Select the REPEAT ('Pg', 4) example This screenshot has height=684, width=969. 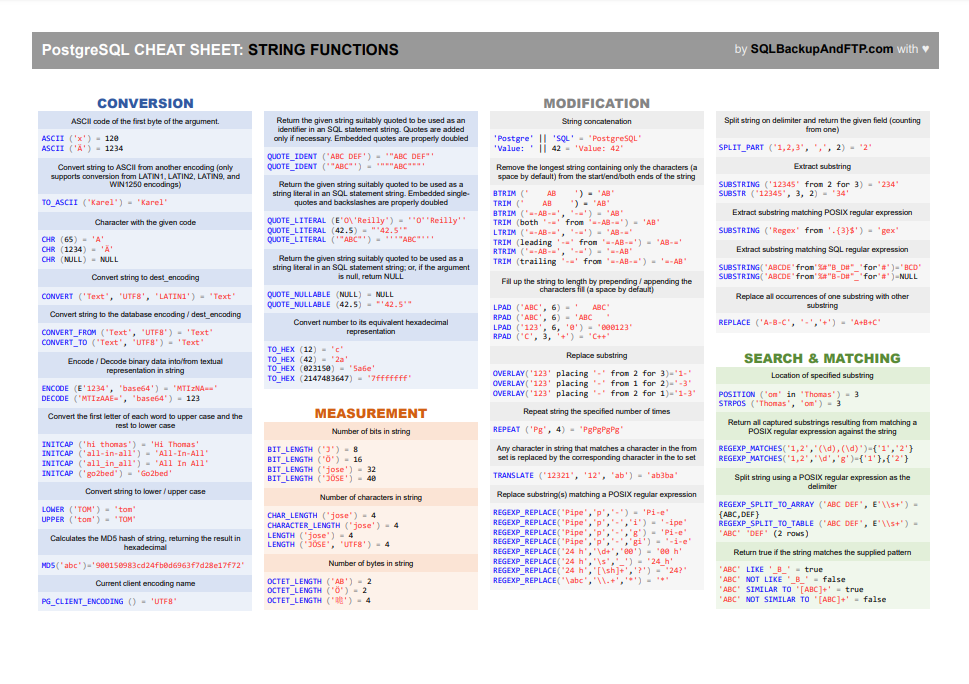coord(558,429)
